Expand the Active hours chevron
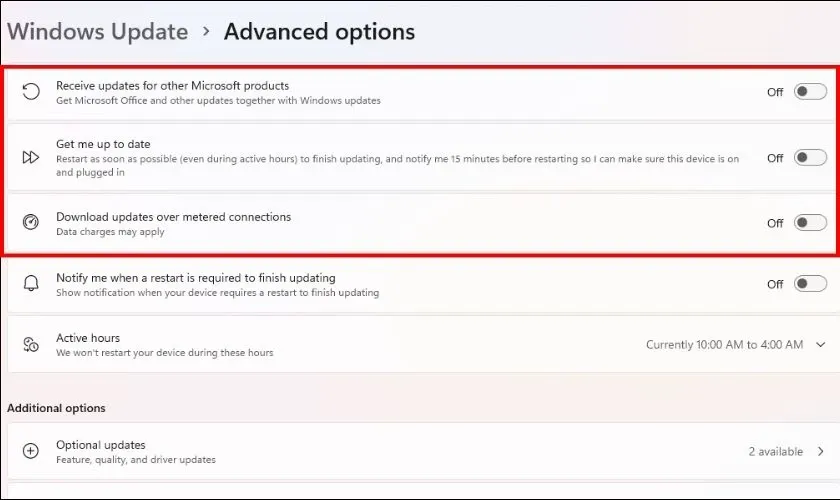Image resolution: width=840 pixels, height=500 pixels. click(821, 345)
